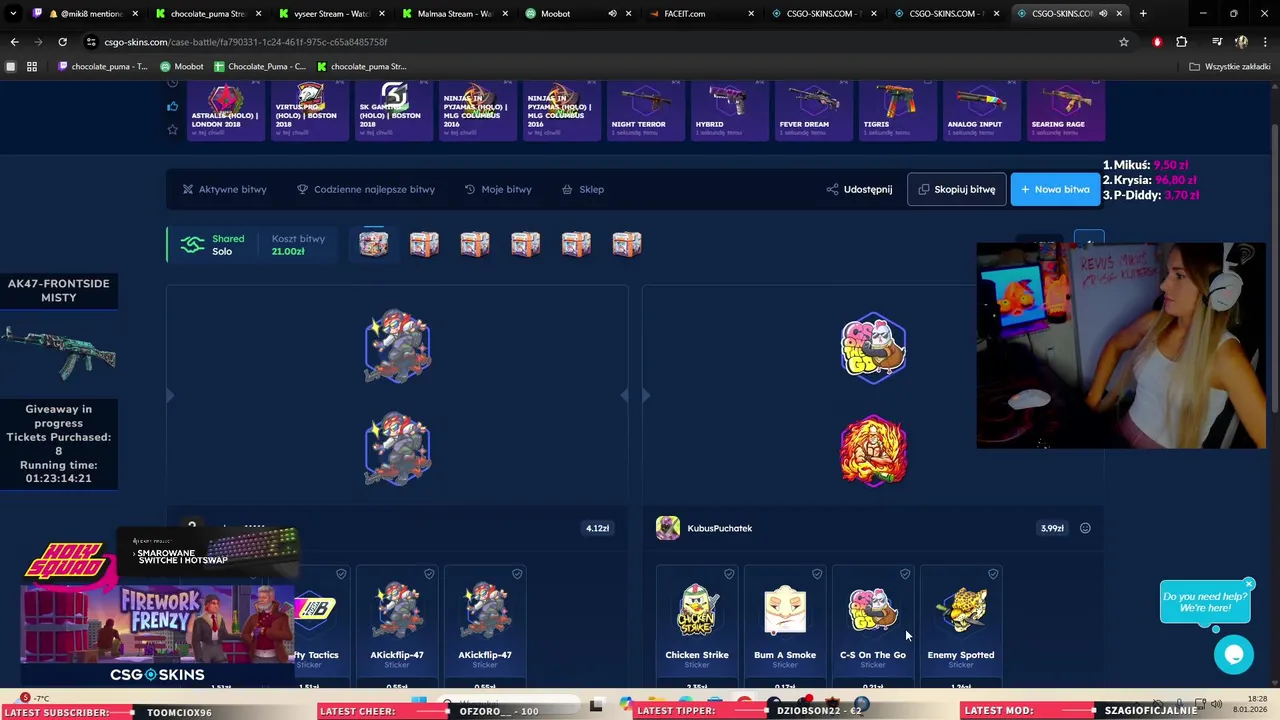This screenshot has height=720, width=1280.
Task: Open the chocolate_puma - T... Twitch bookmark
Action: (x=102, y=66)
